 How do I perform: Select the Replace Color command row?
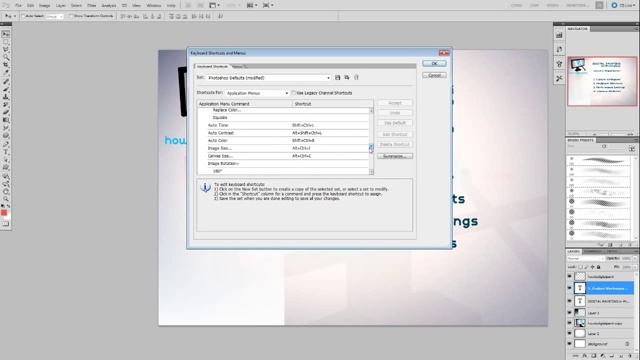click(x=283, y=110)
